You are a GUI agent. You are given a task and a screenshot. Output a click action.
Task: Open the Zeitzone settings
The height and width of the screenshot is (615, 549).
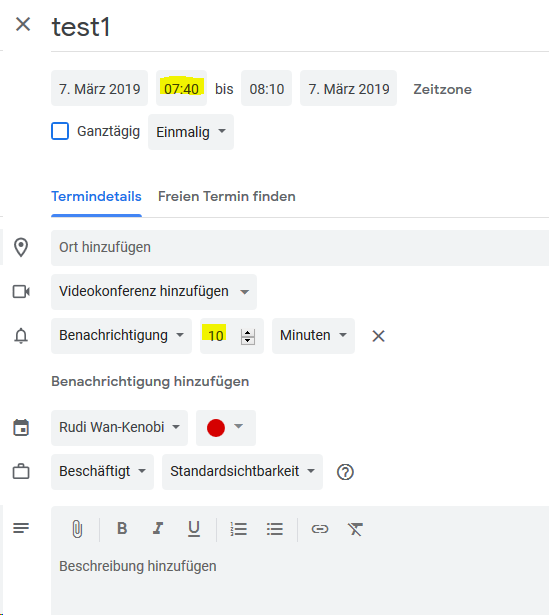coord(442,89)
